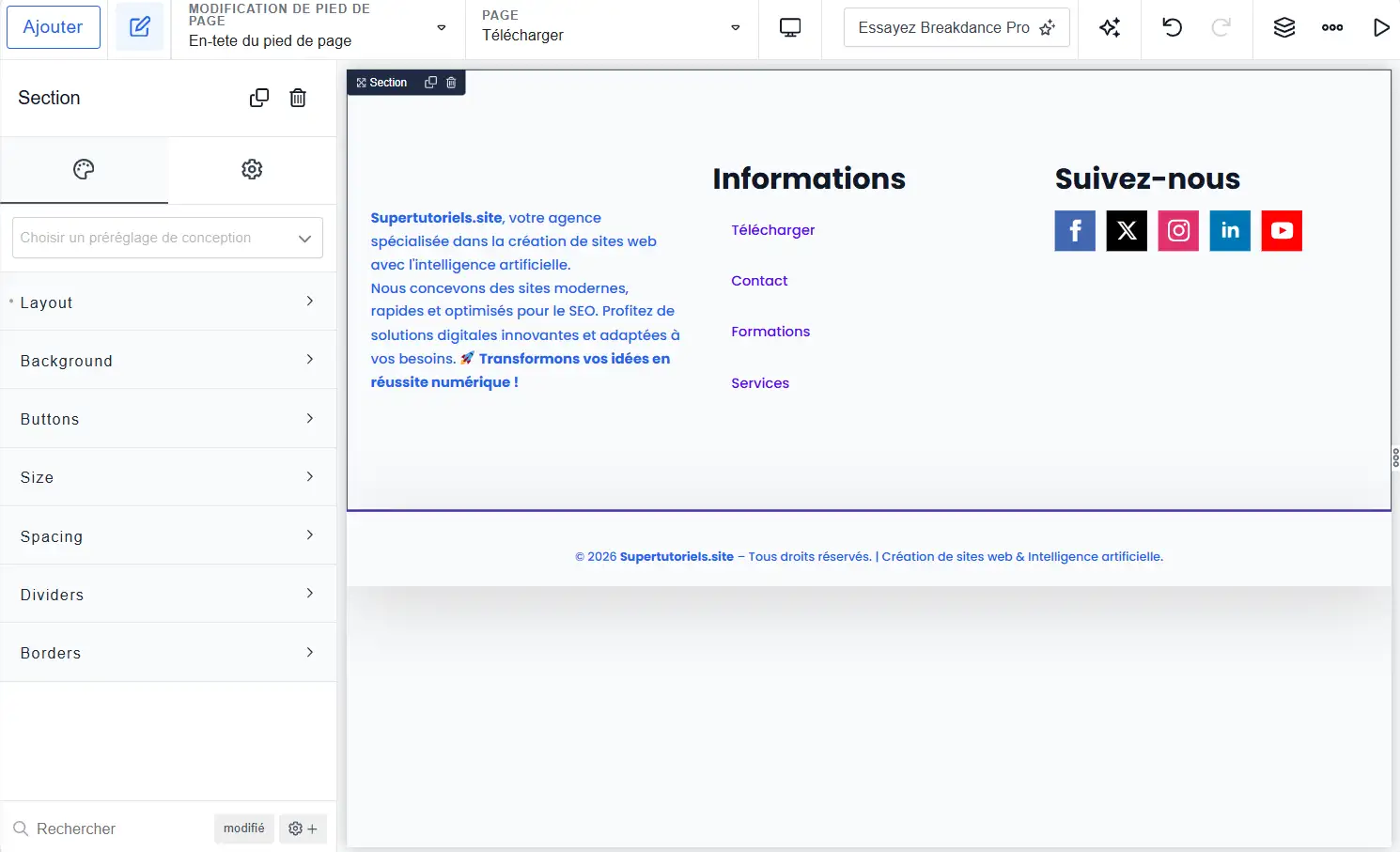Click the LinkedIn social icon

pyautogui.click(x=1230, y=230)
